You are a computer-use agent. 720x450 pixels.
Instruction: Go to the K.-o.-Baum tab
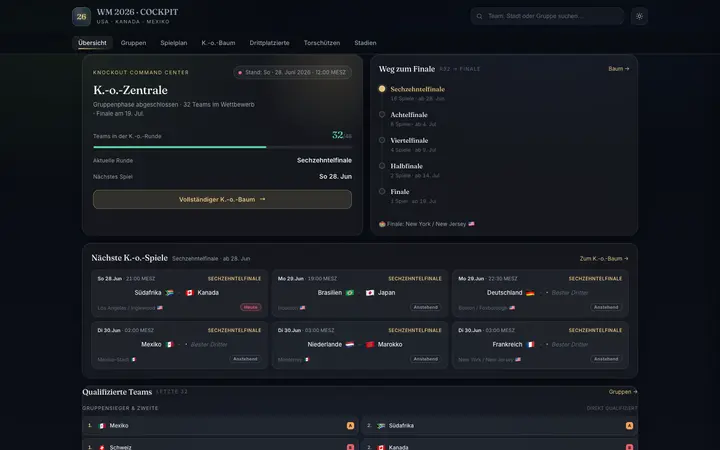pyautogui.click(x=218, y=43)
